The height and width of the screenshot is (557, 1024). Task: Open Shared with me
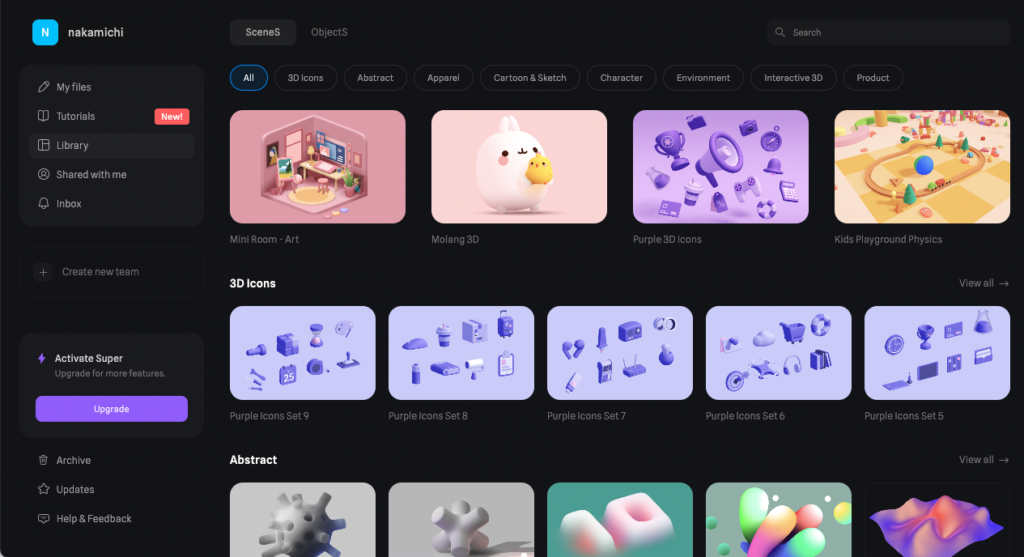click(x=112, y=174)
